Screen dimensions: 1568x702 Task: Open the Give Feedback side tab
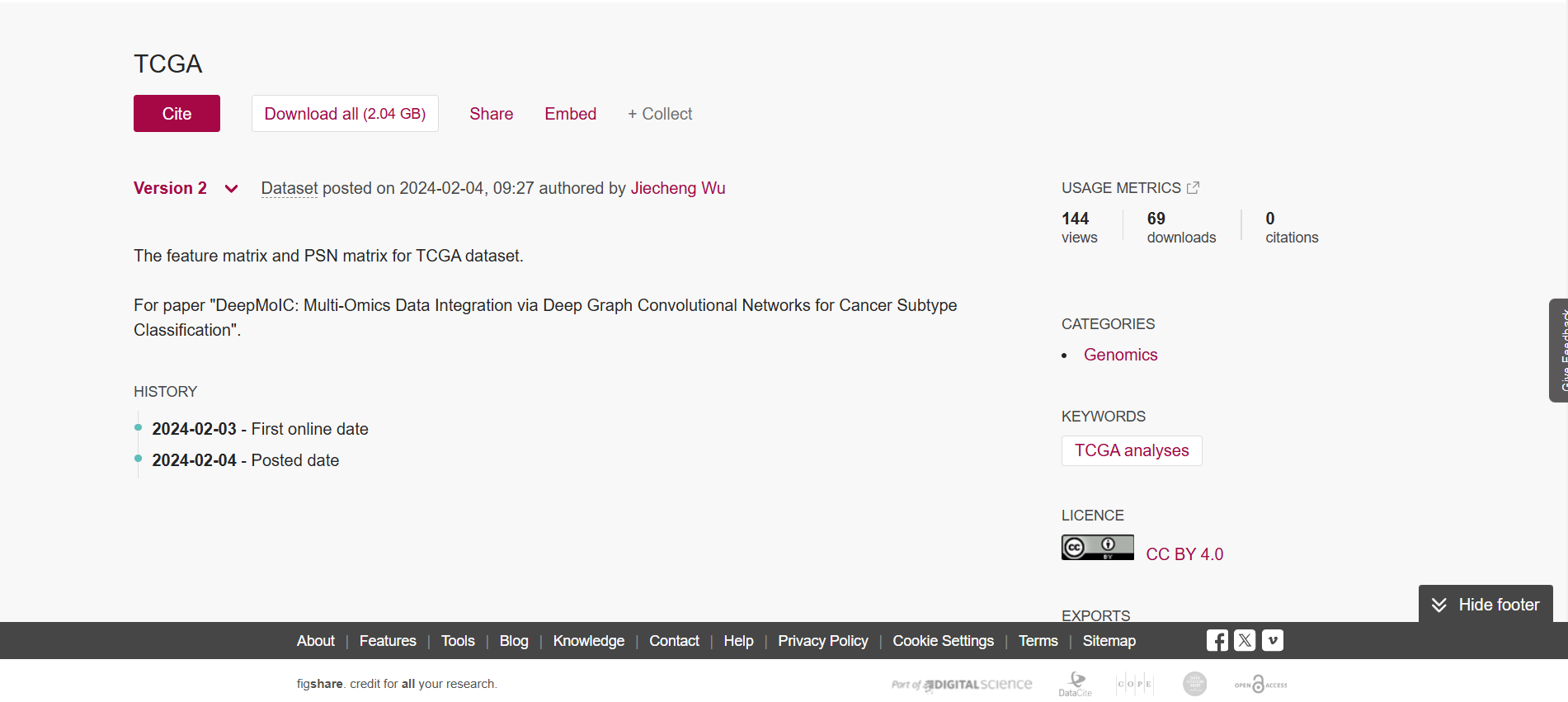pyautogui.click(x=1559, y=351)
